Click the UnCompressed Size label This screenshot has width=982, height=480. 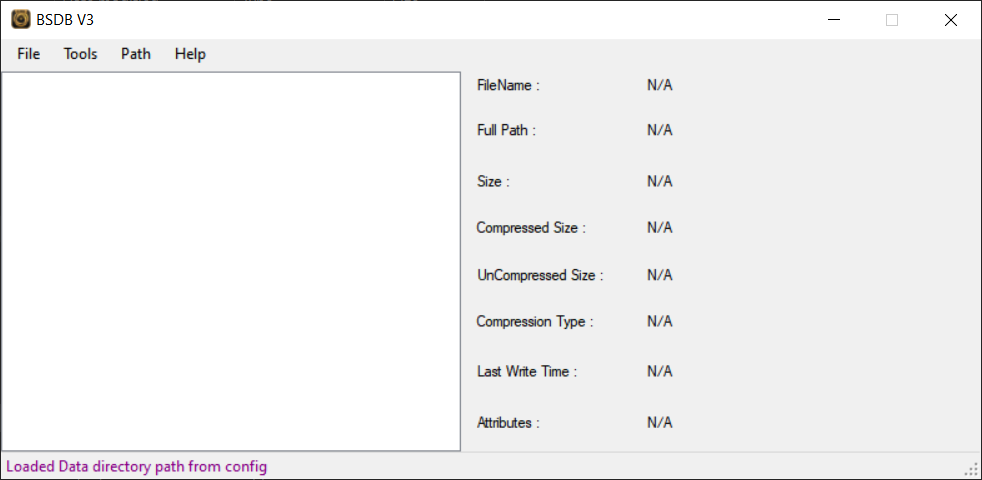[540, 275]
